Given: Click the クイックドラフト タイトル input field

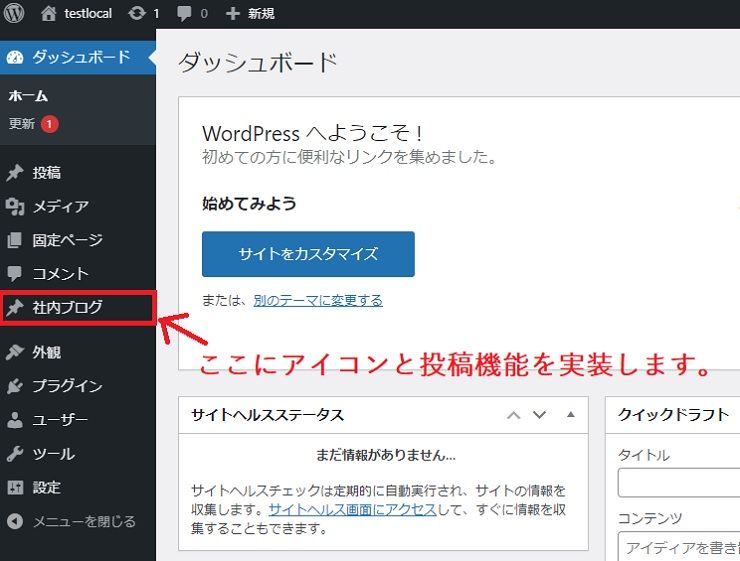Looking at the screenshot, I should 679,483.
